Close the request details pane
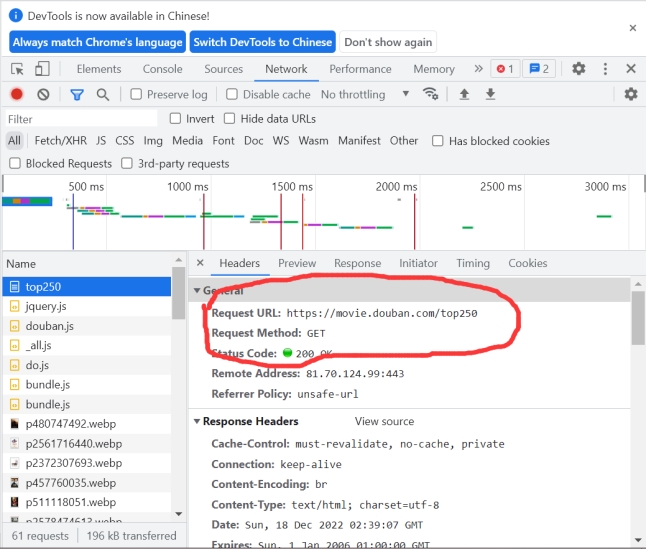 pyautogui.click(x=200, y=263)
